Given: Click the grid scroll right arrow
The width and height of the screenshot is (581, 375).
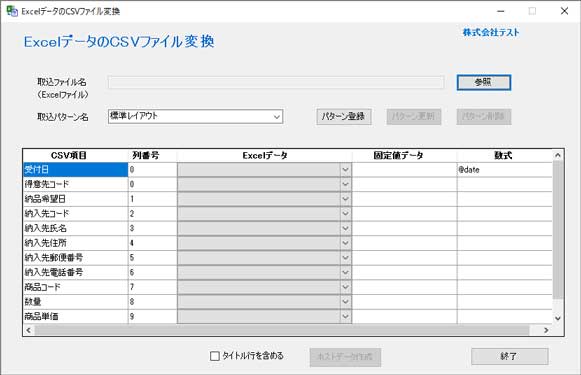Looking at the screenshot, I should [546, 330].
